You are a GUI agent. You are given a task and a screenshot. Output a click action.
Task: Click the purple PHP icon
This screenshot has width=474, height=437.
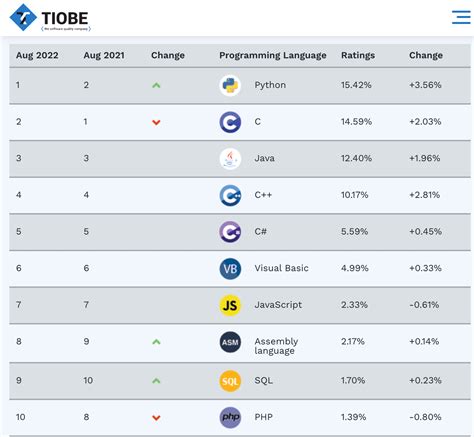click(x=230, y=417)
